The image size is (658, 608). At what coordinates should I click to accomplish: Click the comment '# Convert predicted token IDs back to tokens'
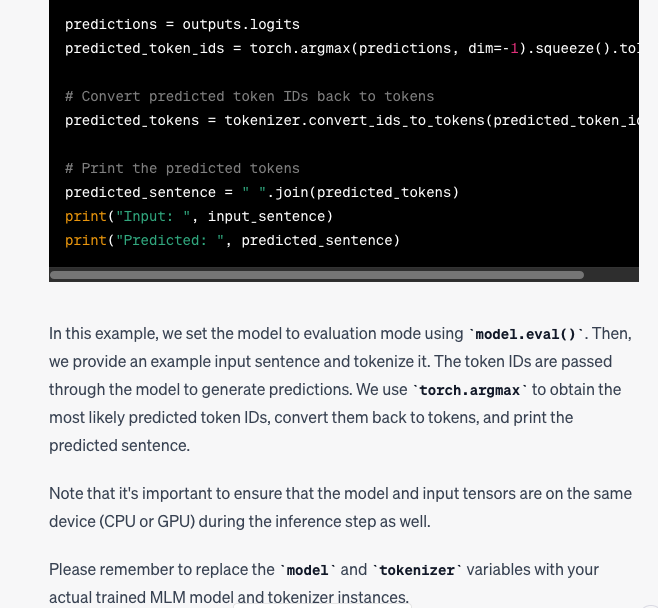click(x=249, y=96)
